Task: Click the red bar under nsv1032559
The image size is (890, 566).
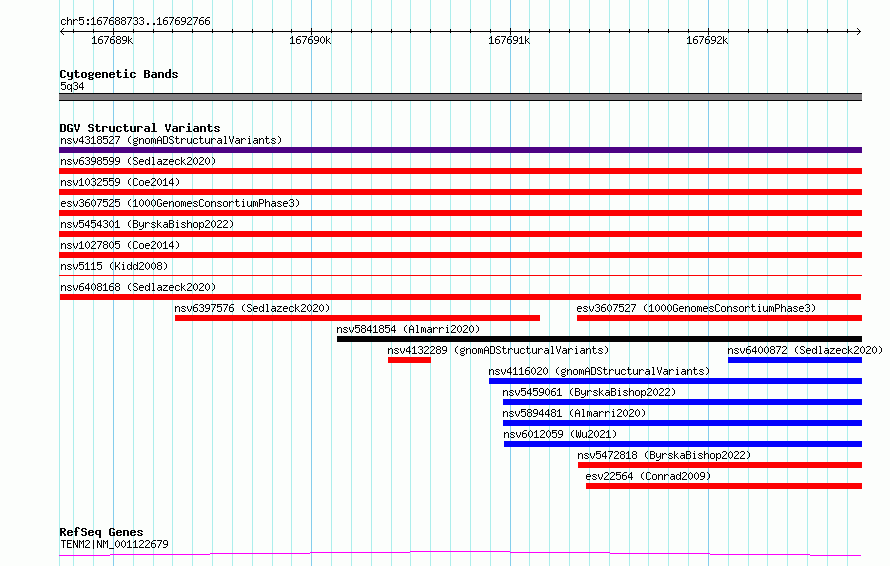Action: coord(460,192)
